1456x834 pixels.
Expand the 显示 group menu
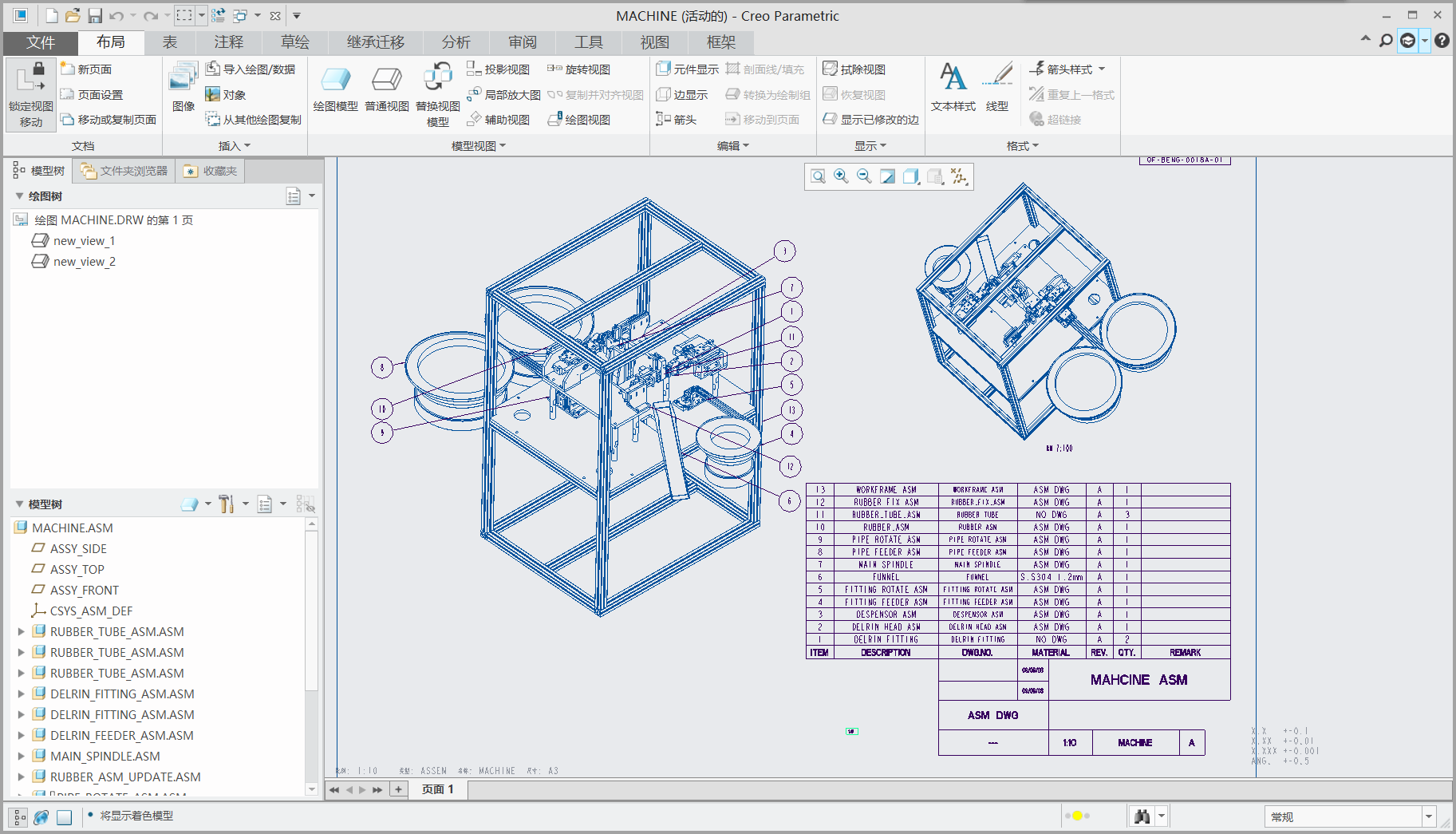pyautogui.click(x=870, y=145)
